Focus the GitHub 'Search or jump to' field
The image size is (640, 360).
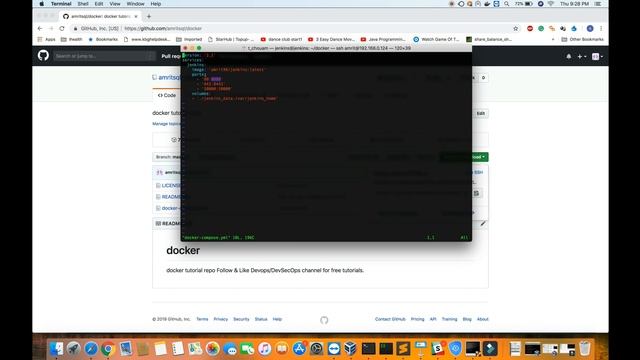tap(104, 56)
